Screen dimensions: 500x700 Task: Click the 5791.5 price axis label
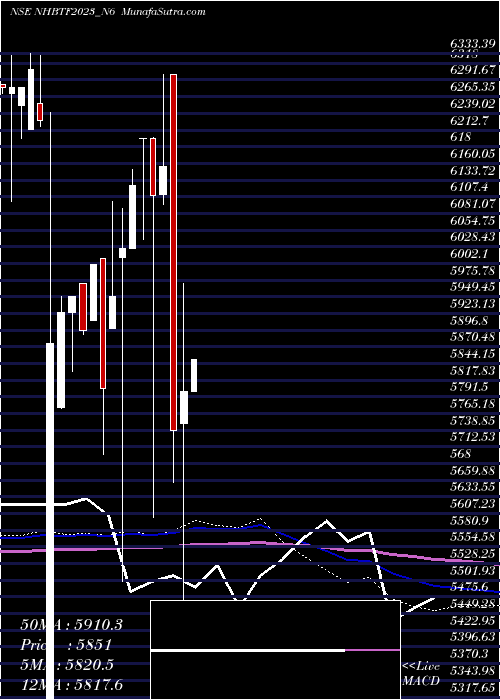point(469,387)
